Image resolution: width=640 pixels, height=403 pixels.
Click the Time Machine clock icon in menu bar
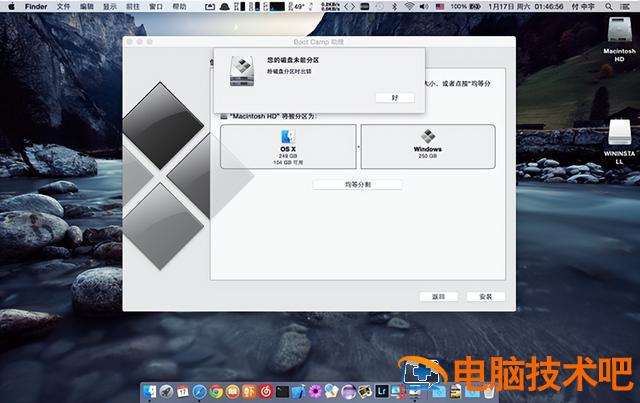point(379,7)
